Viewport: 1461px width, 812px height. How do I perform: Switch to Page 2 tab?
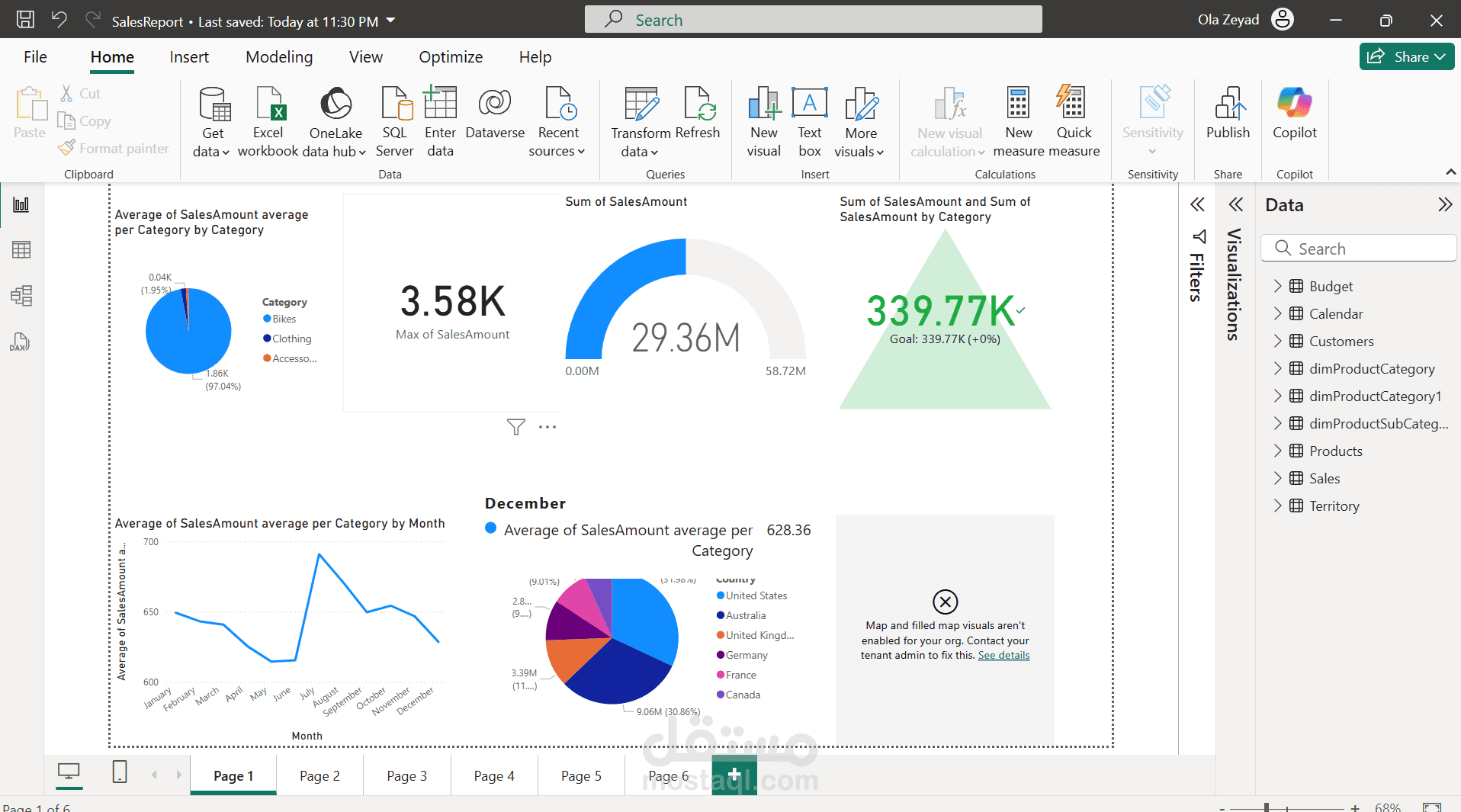(x=319, y=775)
